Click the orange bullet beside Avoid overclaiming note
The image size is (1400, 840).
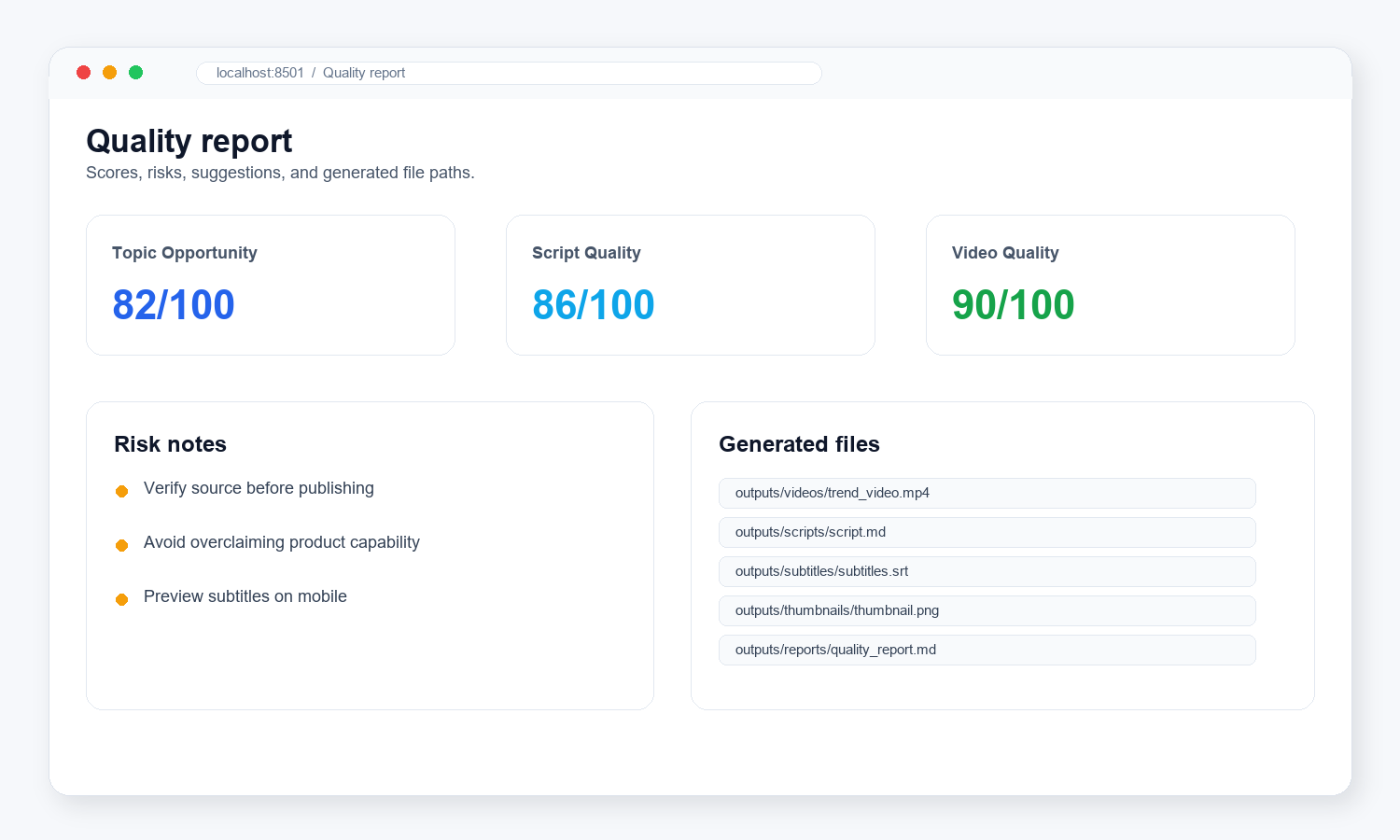pyautogui.click(x=121, y=545)
